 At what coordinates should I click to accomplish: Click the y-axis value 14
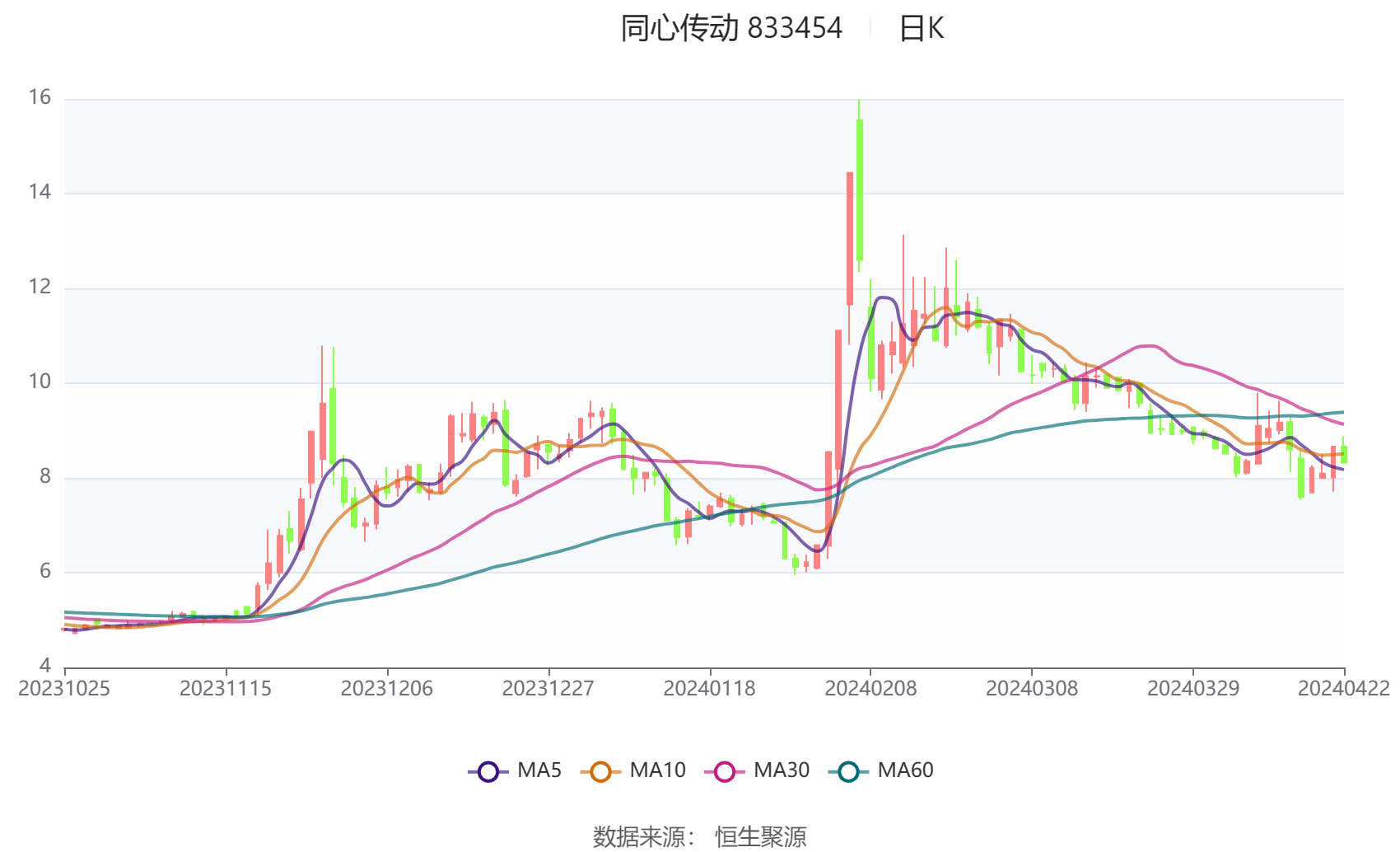click(40, 192)
